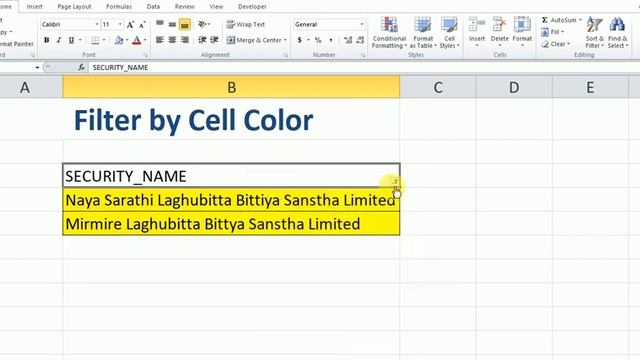Switch to the Formulas tab
The height and width of the screenshot is (360, 640).
click(x=119, y=7)
